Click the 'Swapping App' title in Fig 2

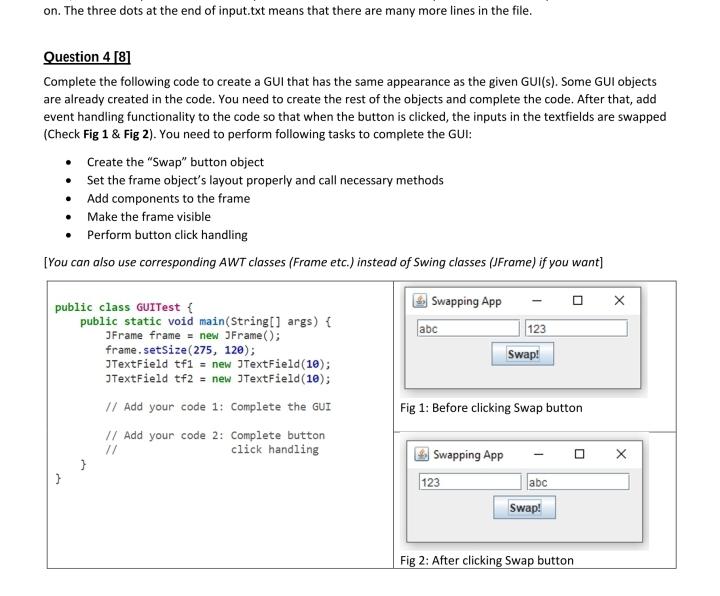(468, 455)
